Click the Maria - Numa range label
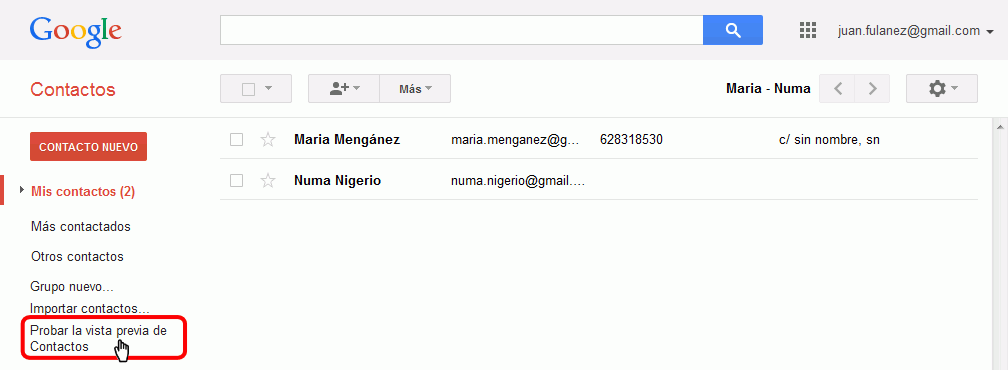Screen dimensions: 1008x370 [x=768, y=89]
